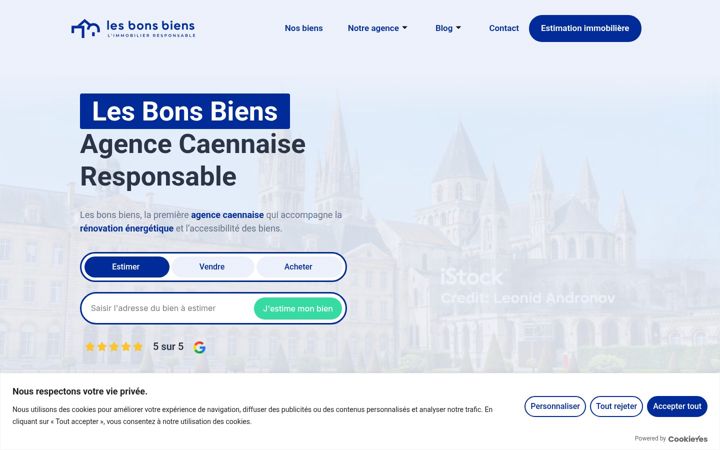Click the five gold stars rating

pyautogui.click(x=114, y=347)
